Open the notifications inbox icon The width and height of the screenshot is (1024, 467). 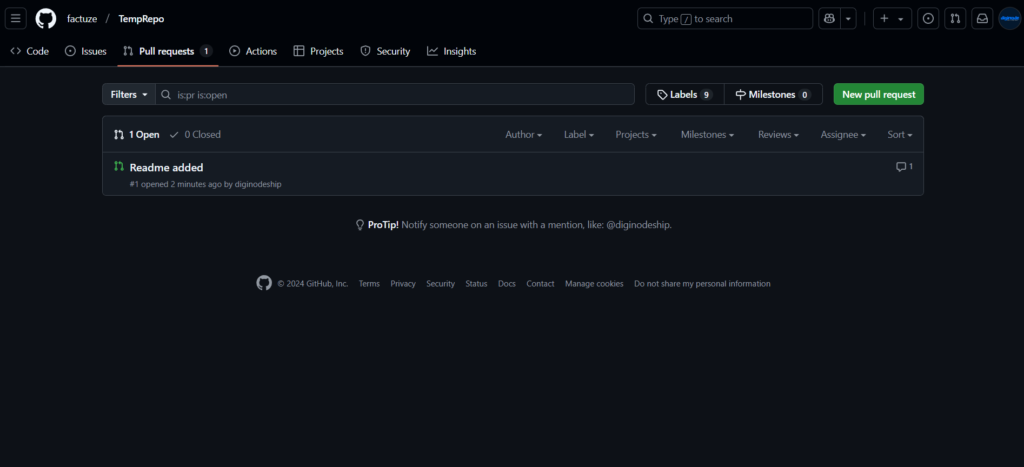click(x=982, y=19)
